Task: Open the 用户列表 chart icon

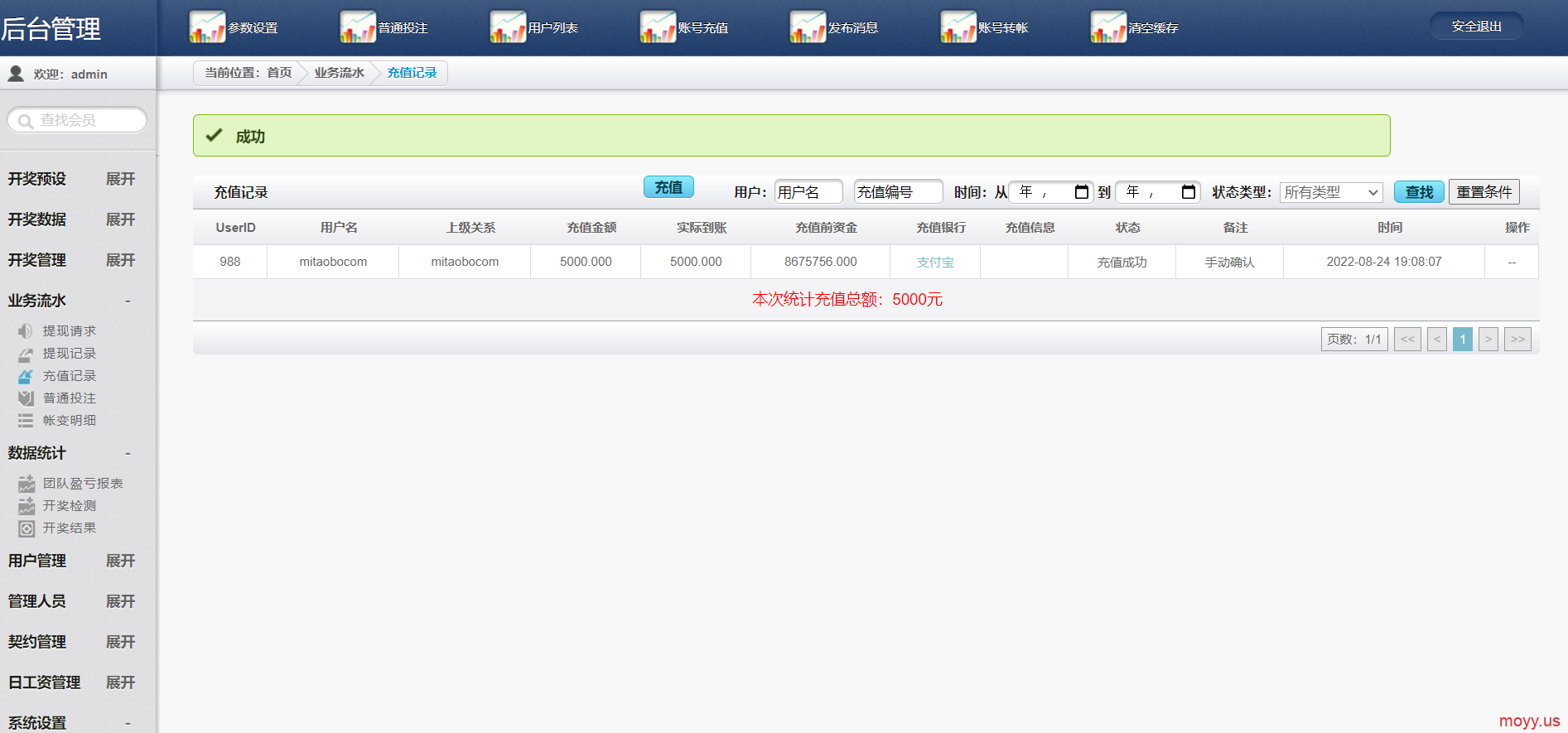Action: point(508,27)
